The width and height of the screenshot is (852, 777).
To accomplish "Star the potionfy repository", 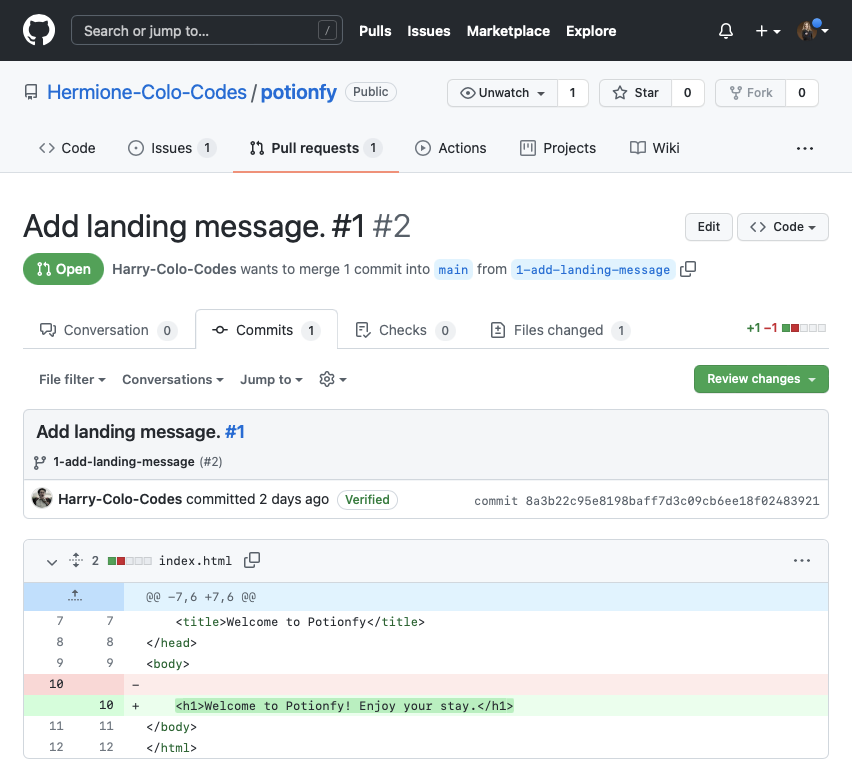I will (635, 93).
